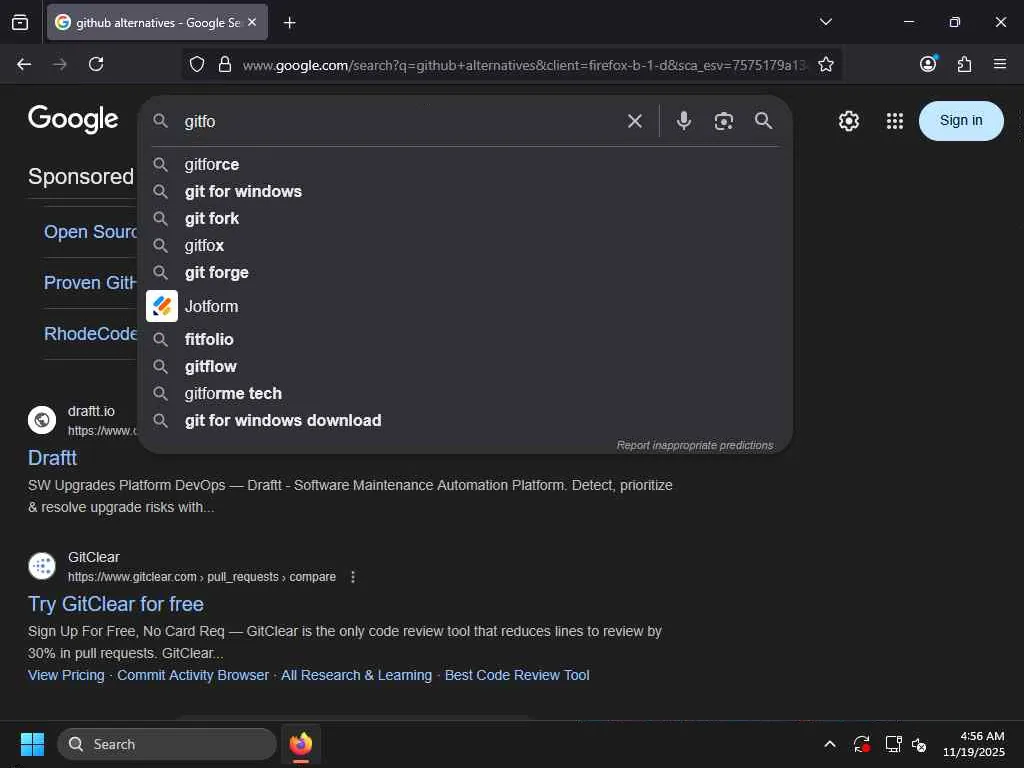Open Windows Start menu
This screenshot has height=768, width=1024.
point(32,744)
